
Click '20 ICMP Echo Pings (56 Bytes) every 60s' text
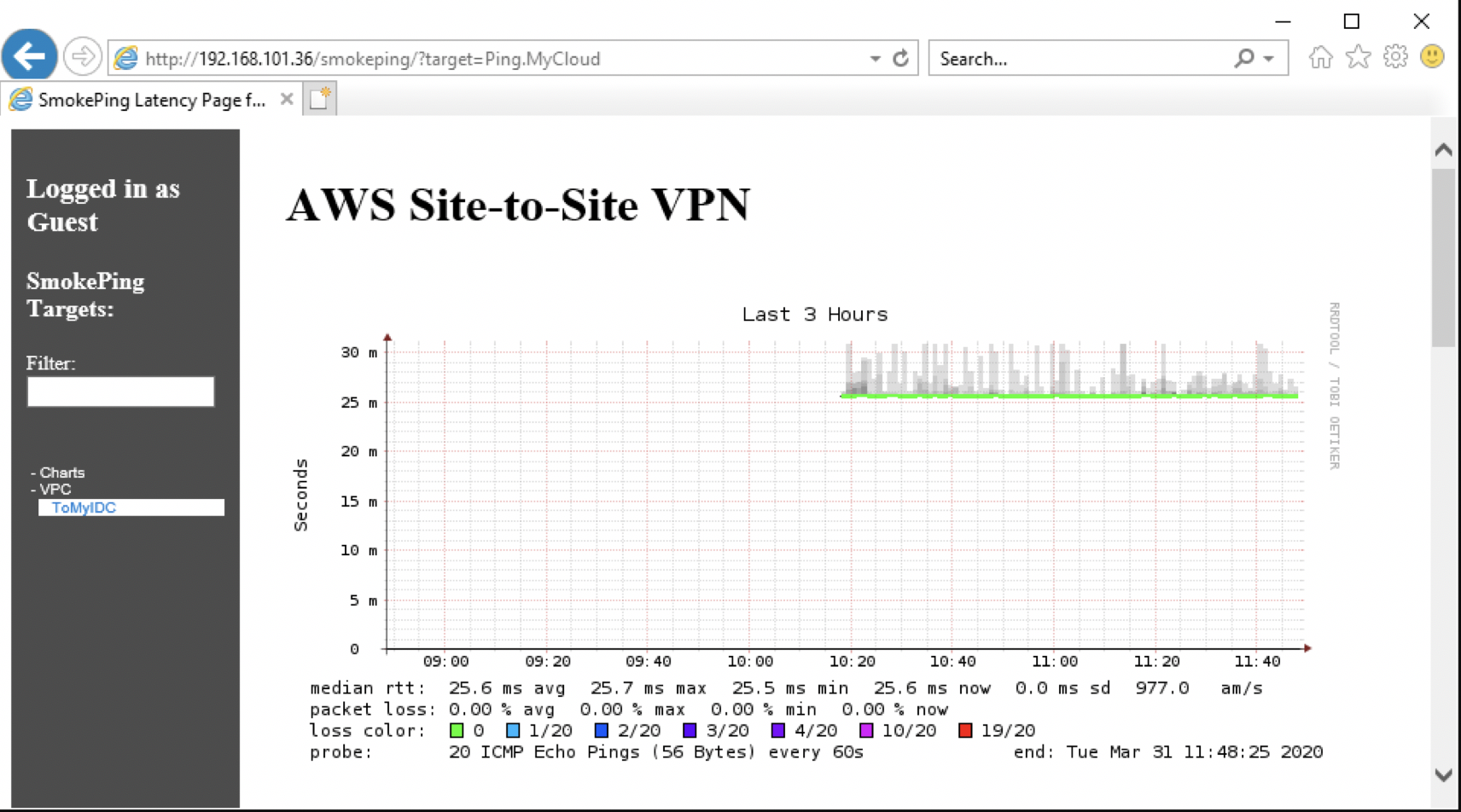click(x=656, y=752)
